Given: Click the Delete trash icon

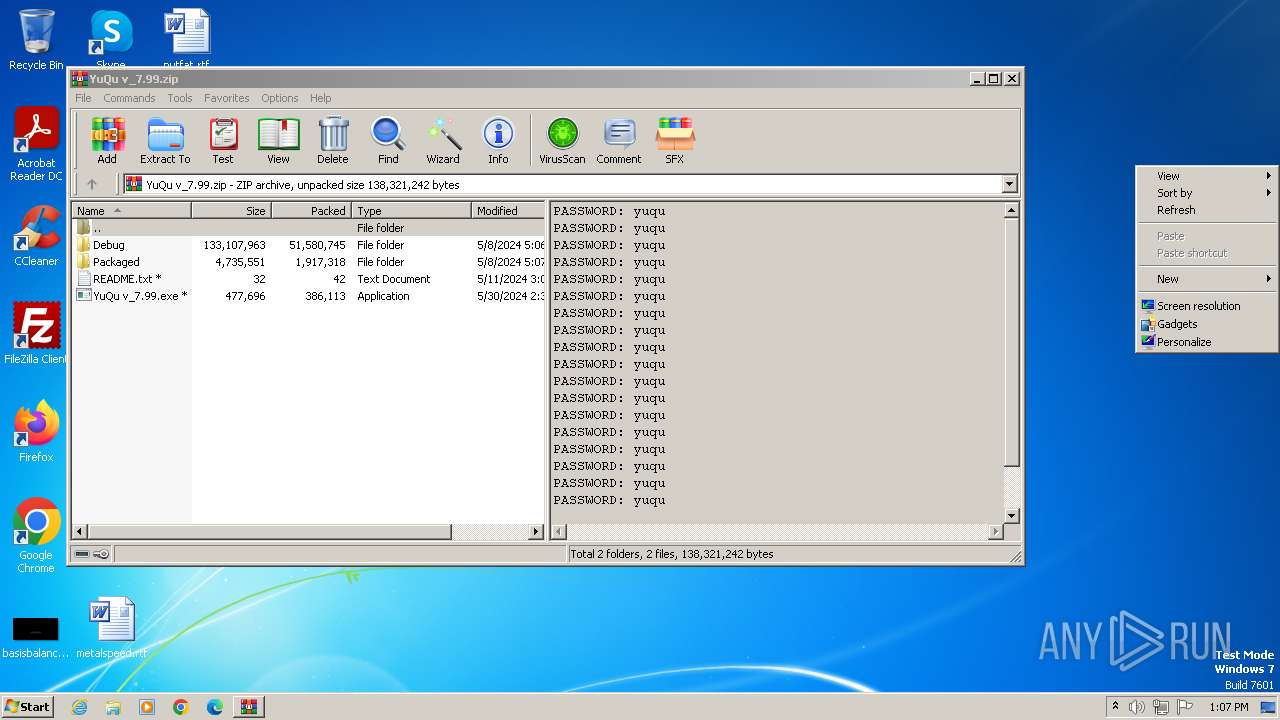Looking at the screenshot, I should pyautogui.click(x=333, y=140).
